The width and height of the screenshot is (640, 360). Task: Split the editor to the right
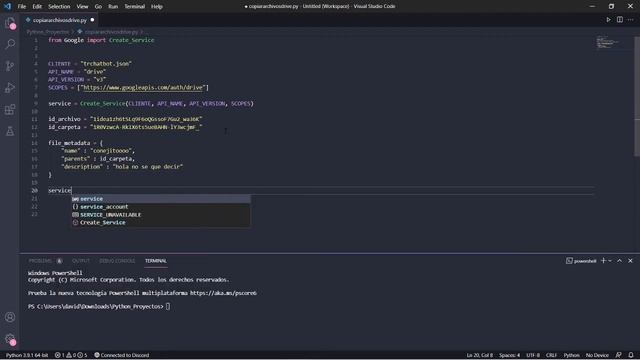[x=620, y=20]
